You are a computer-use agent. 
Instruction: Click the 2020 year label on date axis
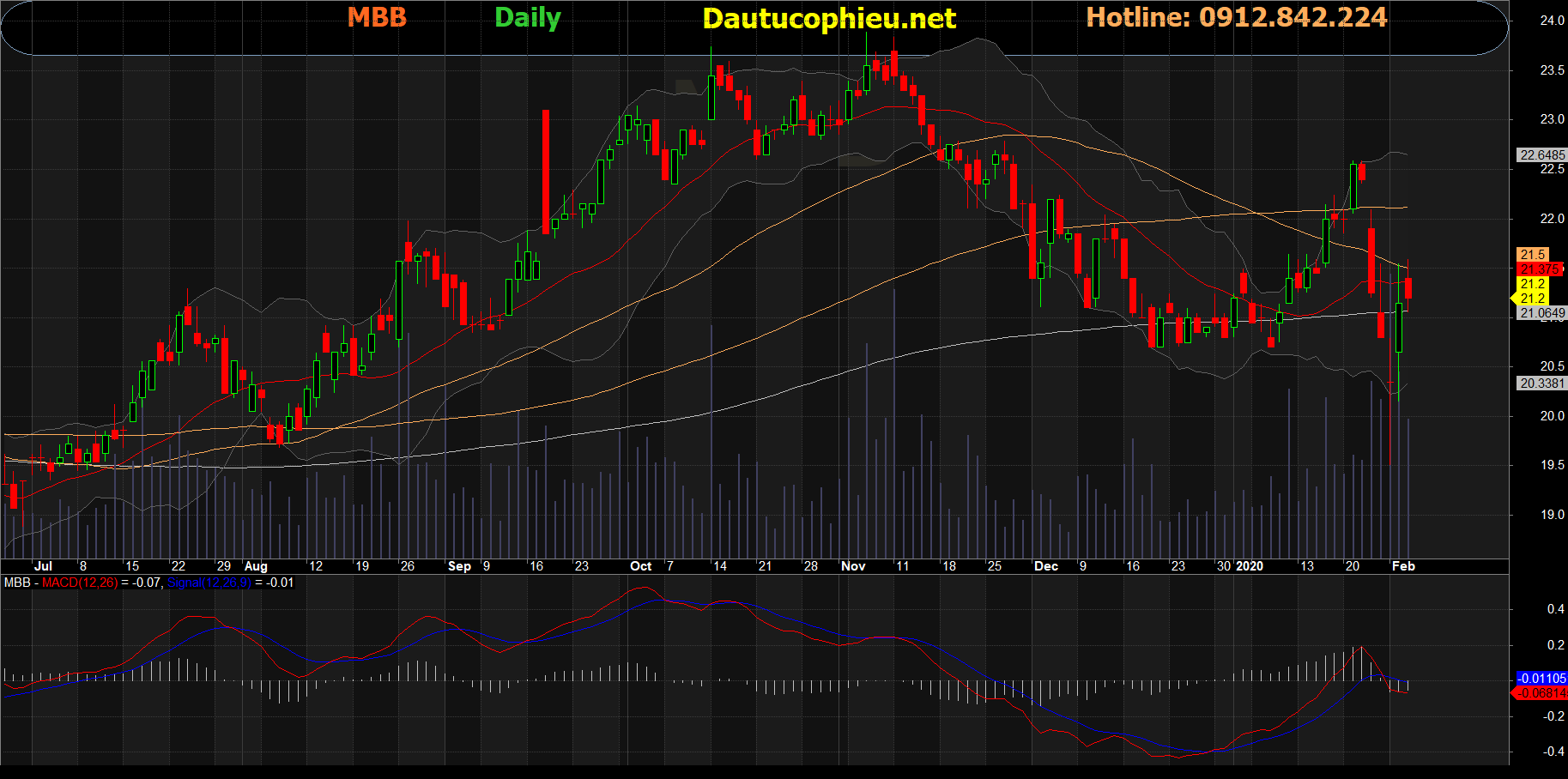(1250, 566)
